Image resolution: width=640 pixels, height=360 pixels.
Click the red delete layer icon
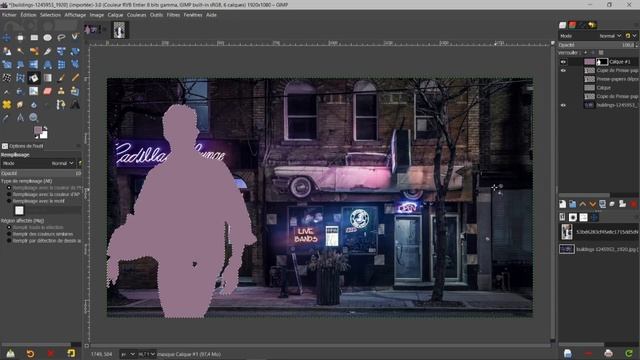click(633, 204)
